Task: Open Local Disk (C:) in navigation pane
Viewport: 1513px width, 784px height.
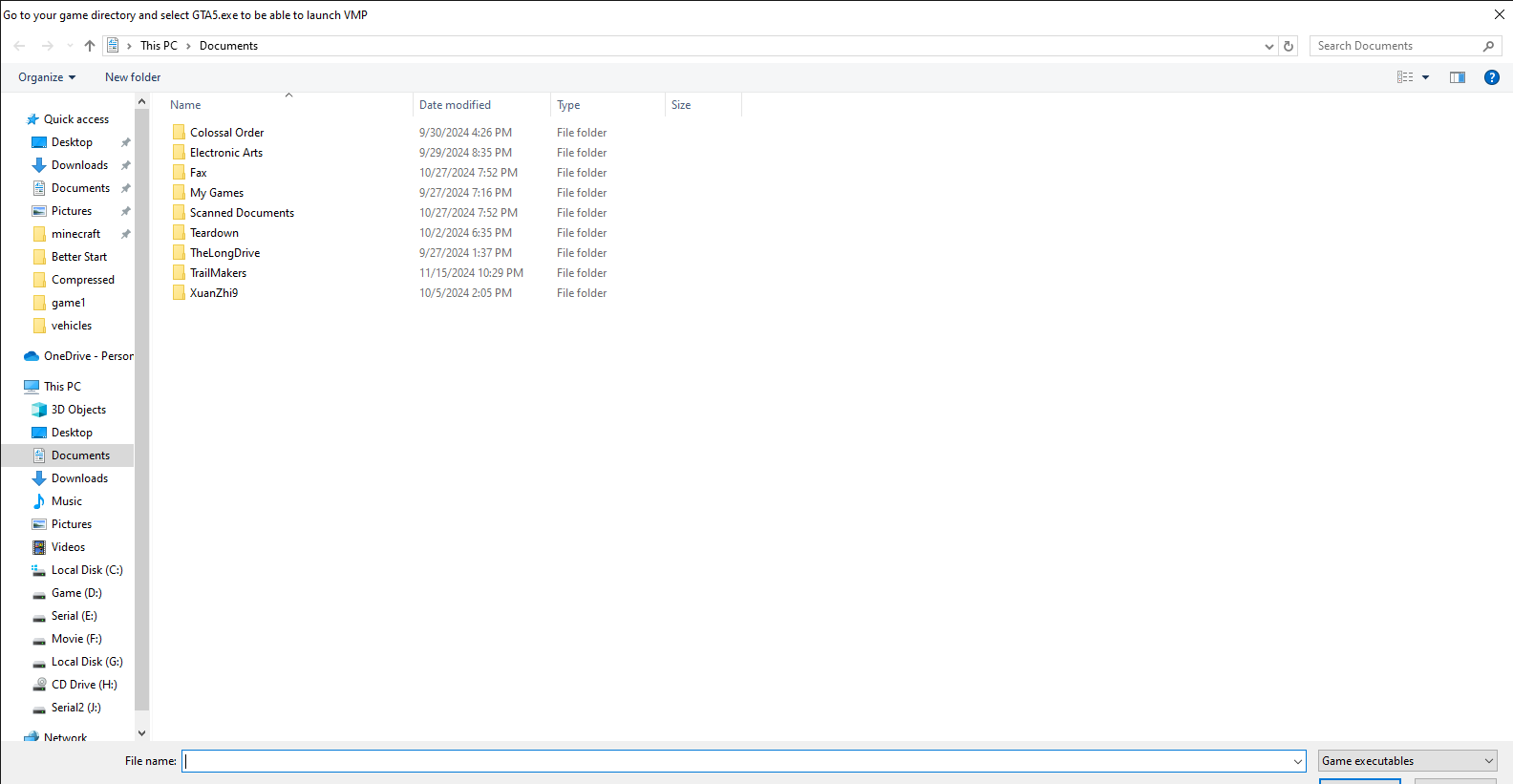Action: point(87,570)
